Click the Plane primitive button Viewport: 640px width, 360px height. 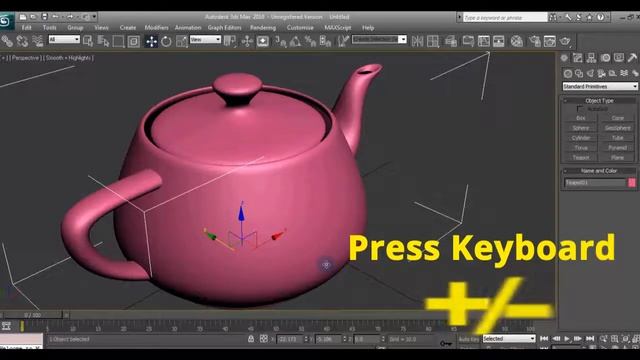coord(617,157)
